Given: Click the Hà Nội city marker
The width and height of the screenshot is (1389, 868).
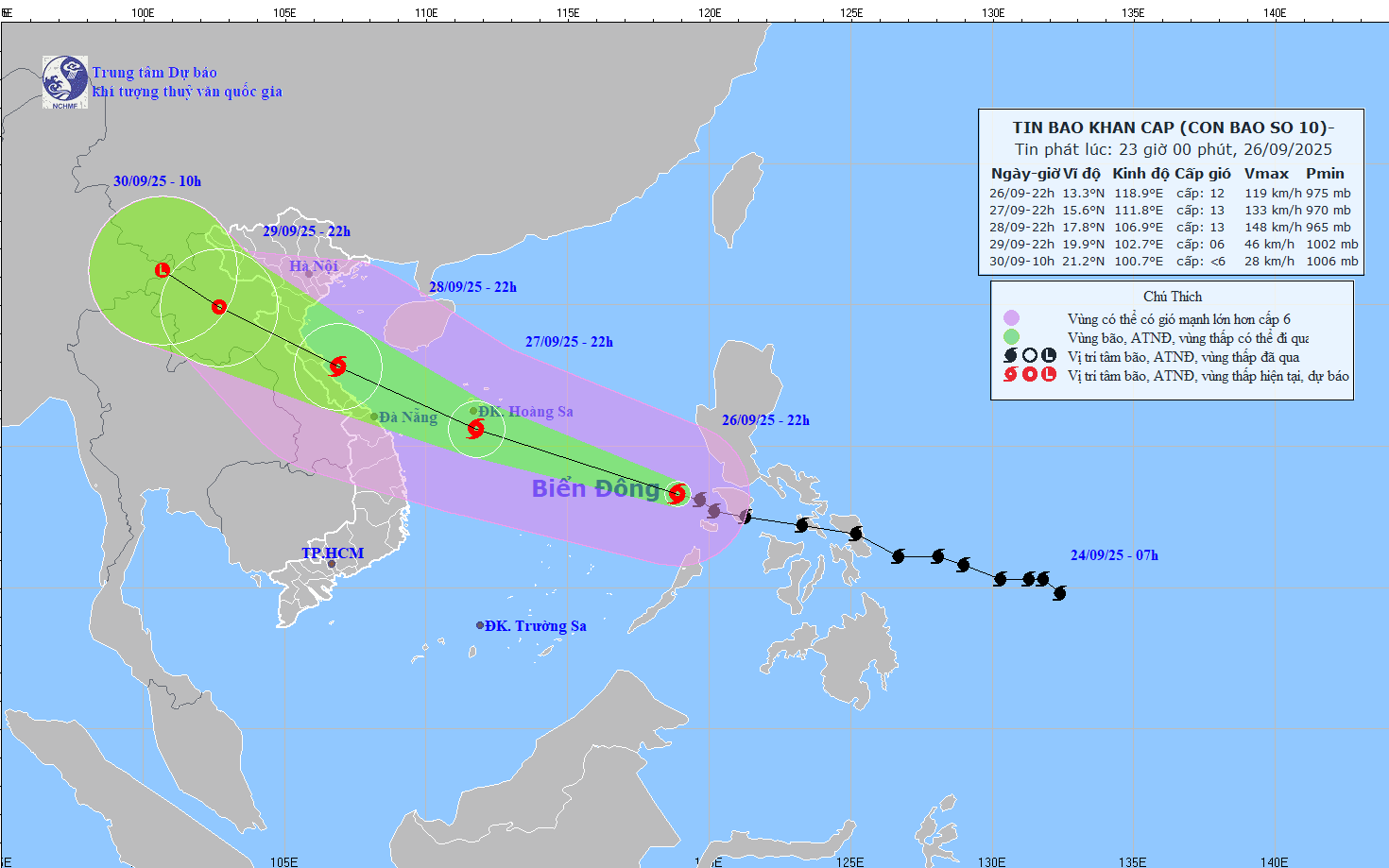Looking at the screenshot, I should pyautogui.click(x=308, y=274).
